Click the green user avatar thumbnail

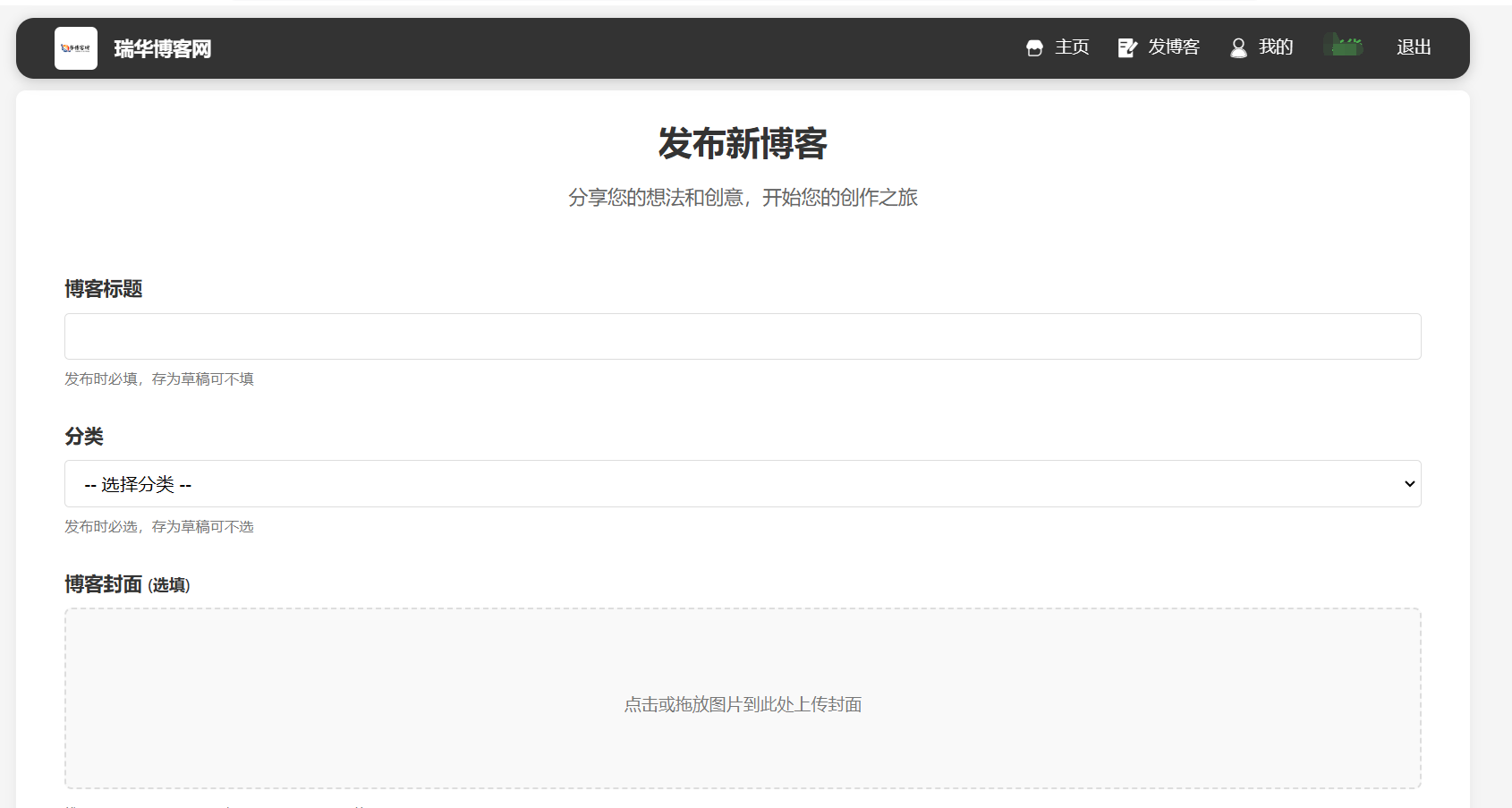click(x=1343, y=45)
